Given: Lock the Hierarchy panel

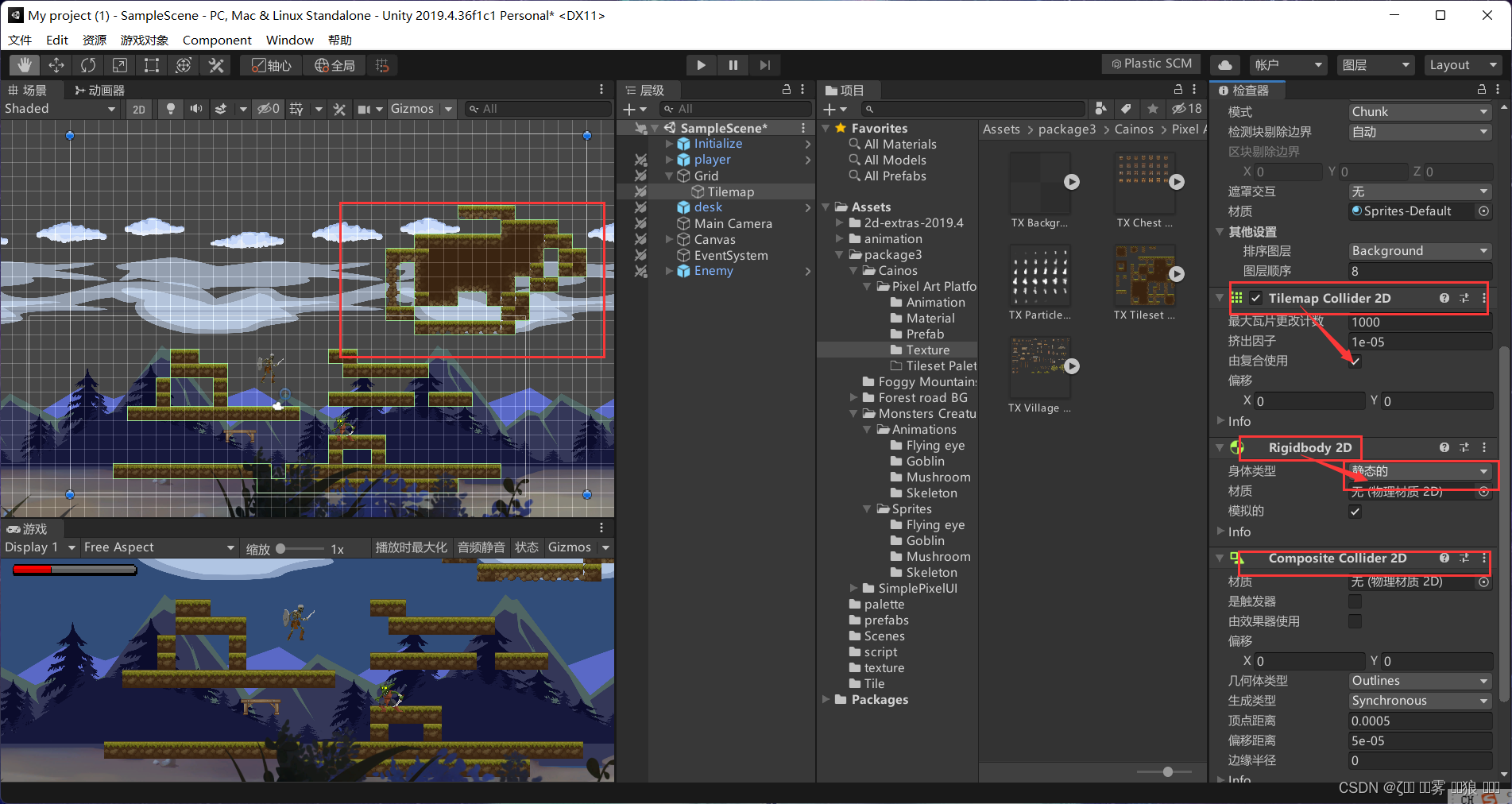Looking at the screenshot, I should [x=787, y=90].
